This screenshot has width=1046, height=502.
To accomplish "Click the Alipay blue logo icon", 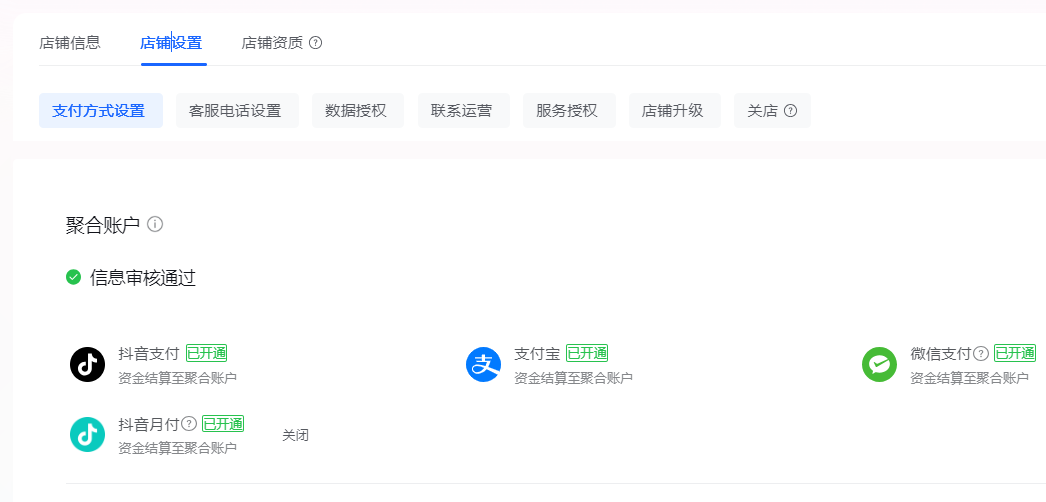I will tap(484, 365).
